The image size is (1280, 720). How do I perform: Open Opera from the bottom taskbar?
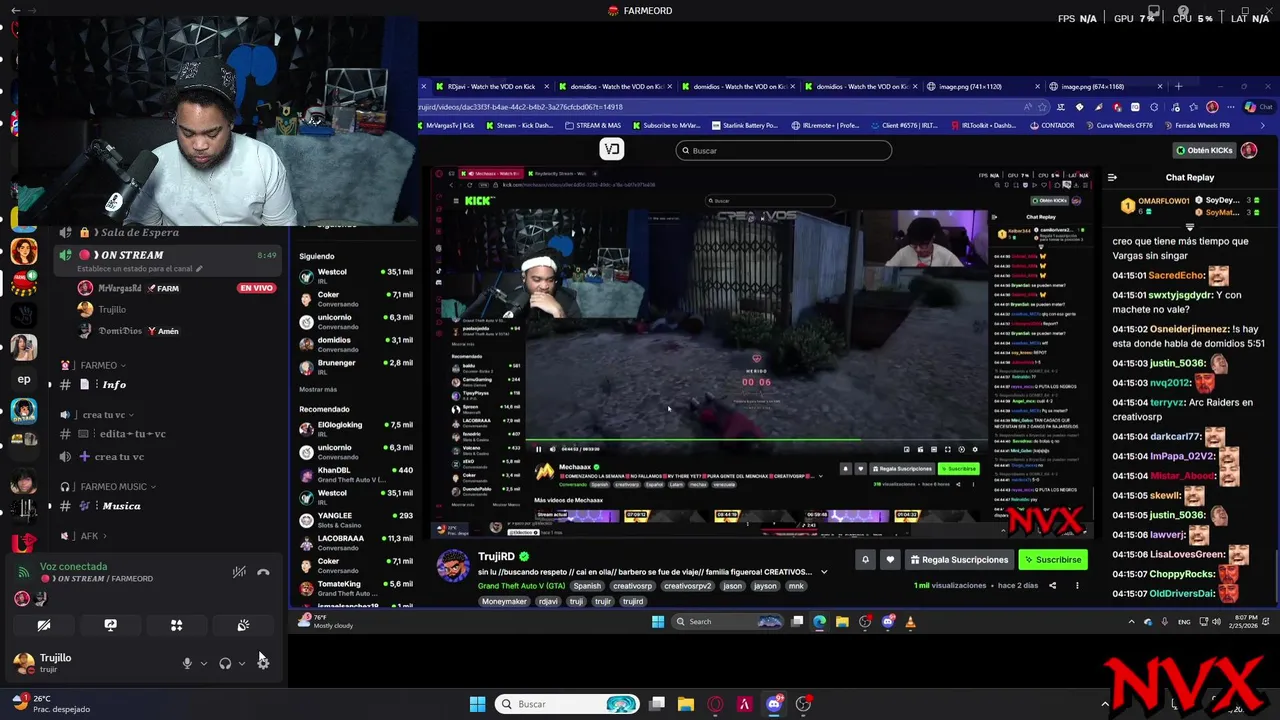click(x=715, y=704)
